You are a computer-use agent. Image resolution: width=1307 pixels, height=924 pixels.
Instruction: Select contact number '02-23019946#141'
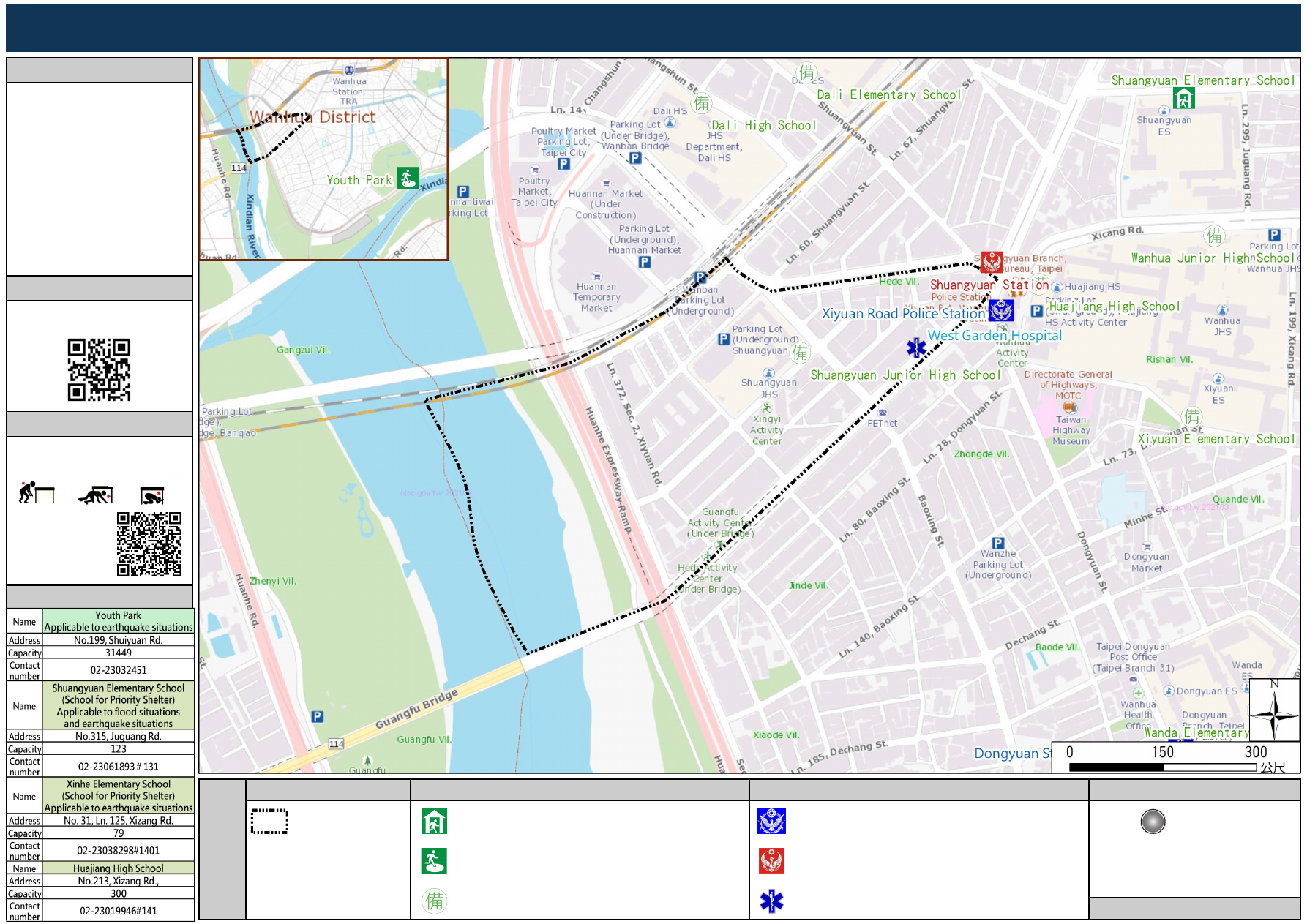(119, 911)
